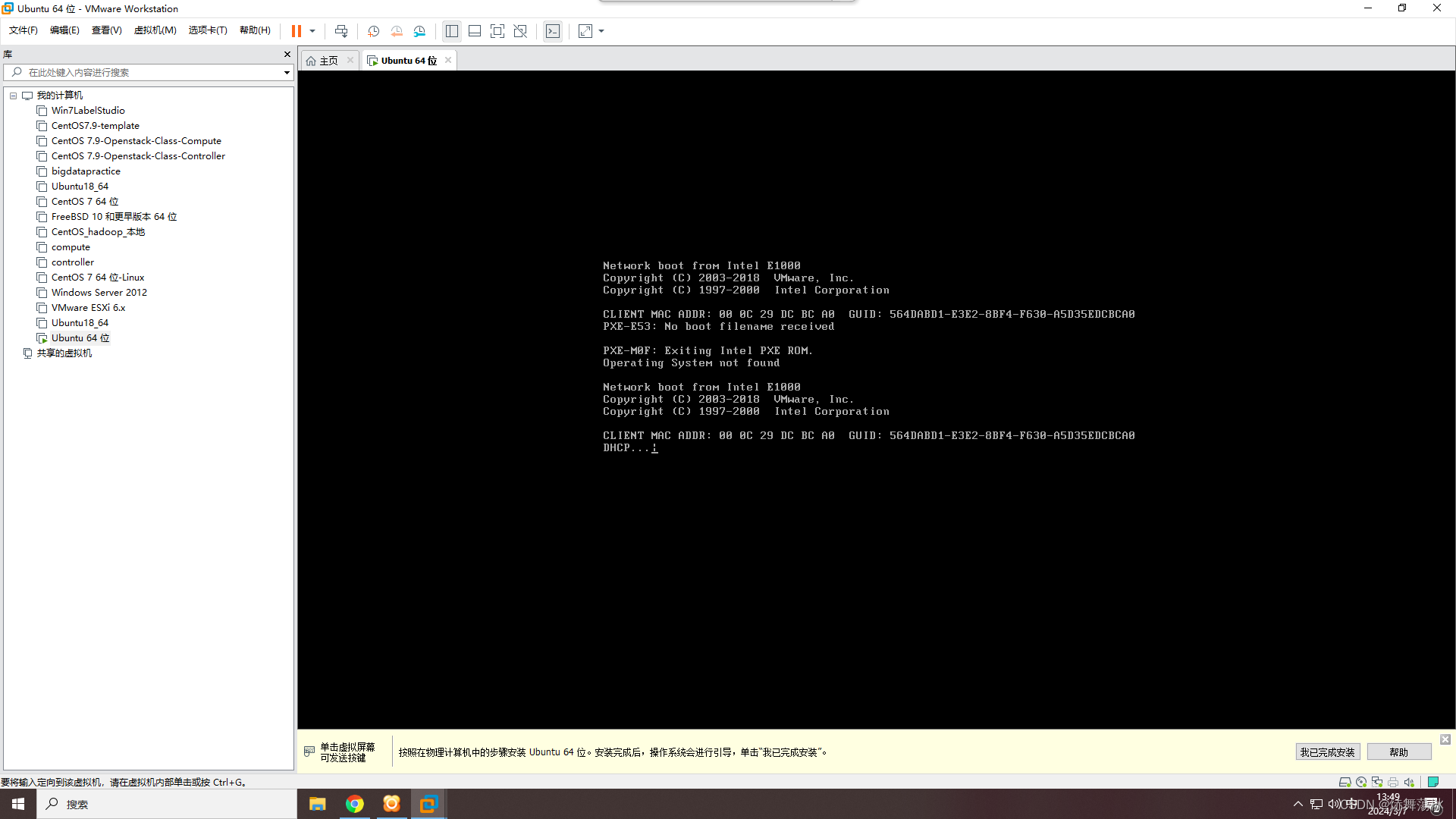This screenshot has width=1456, height=819.
Task: Open the 虚拟机(M) menu
Action: [x=155, y=30]
